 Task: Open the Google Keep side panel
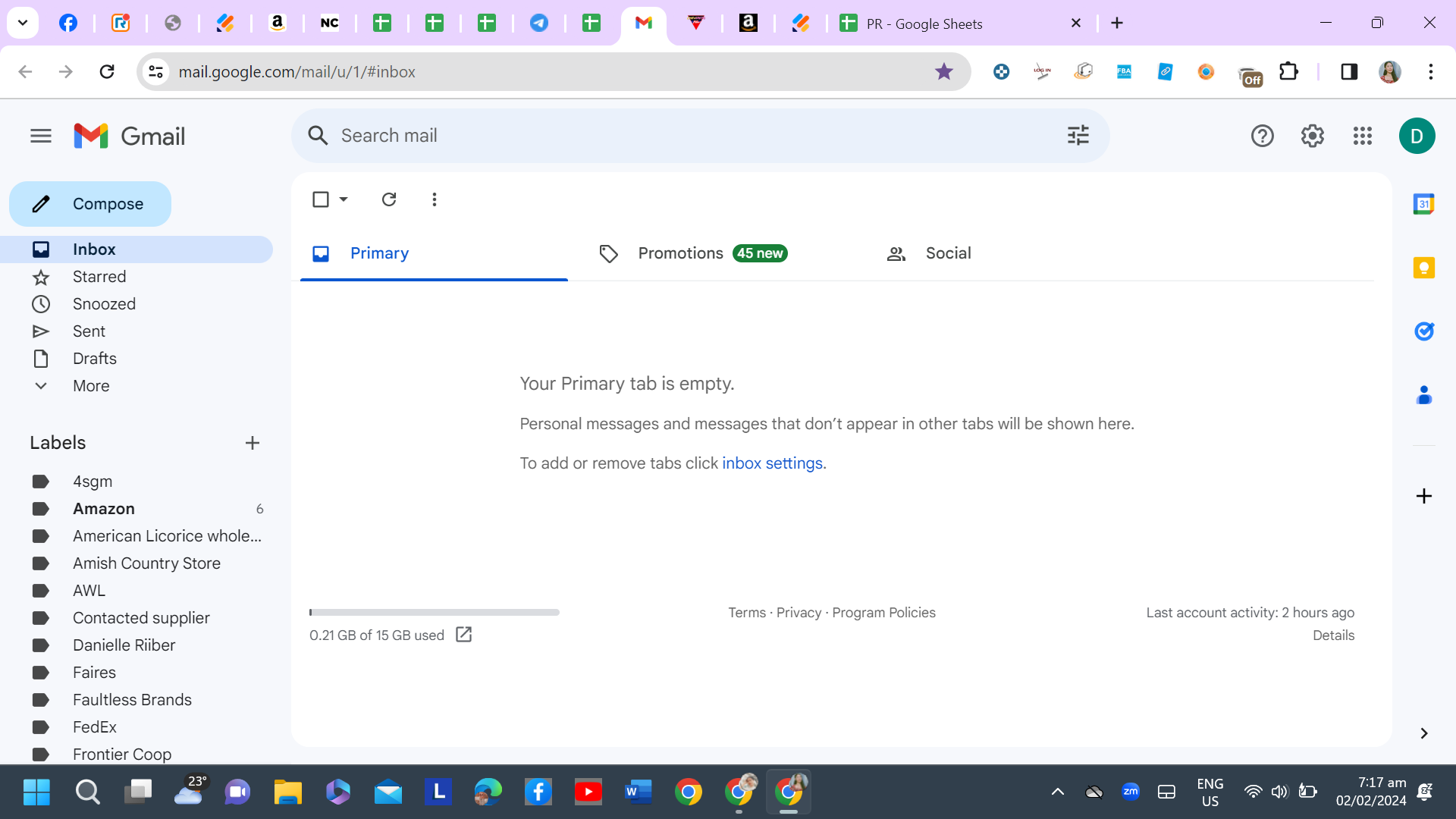coord(1423,268)
